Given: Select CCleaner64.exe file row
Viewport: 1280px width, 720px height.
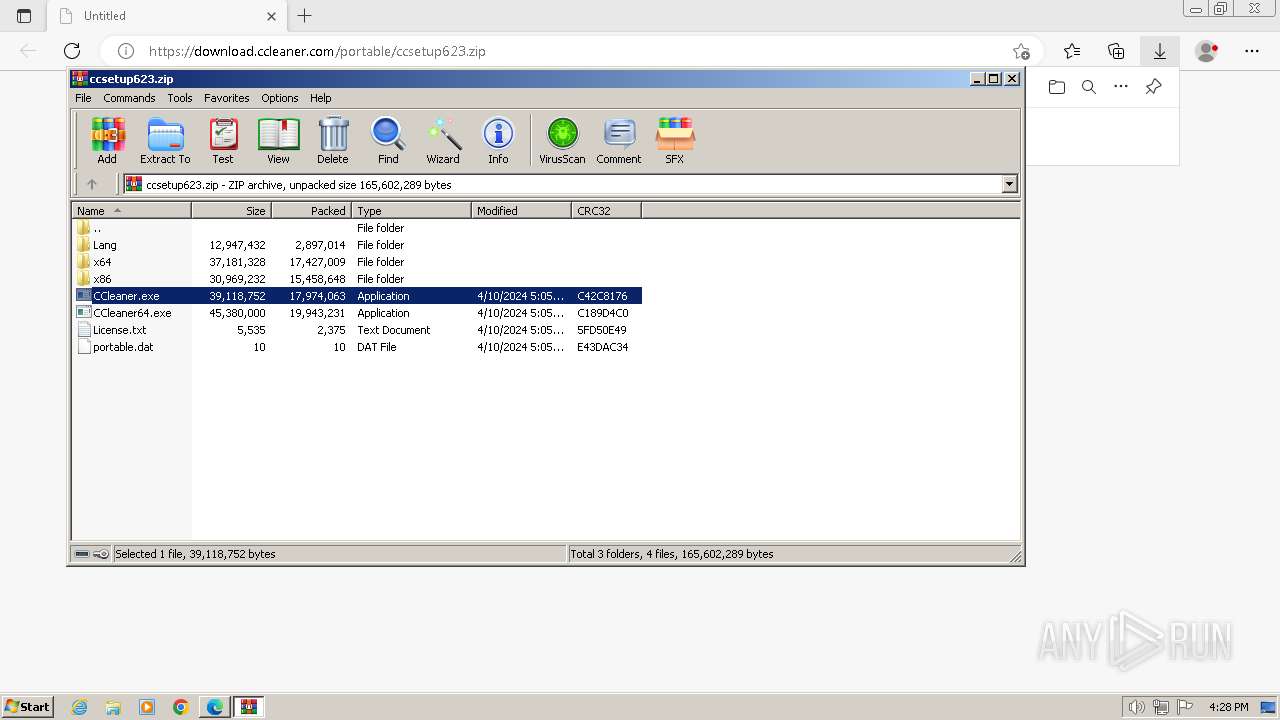Looking at the screenshot, I should pyautogui.click(x=357, y=313).
